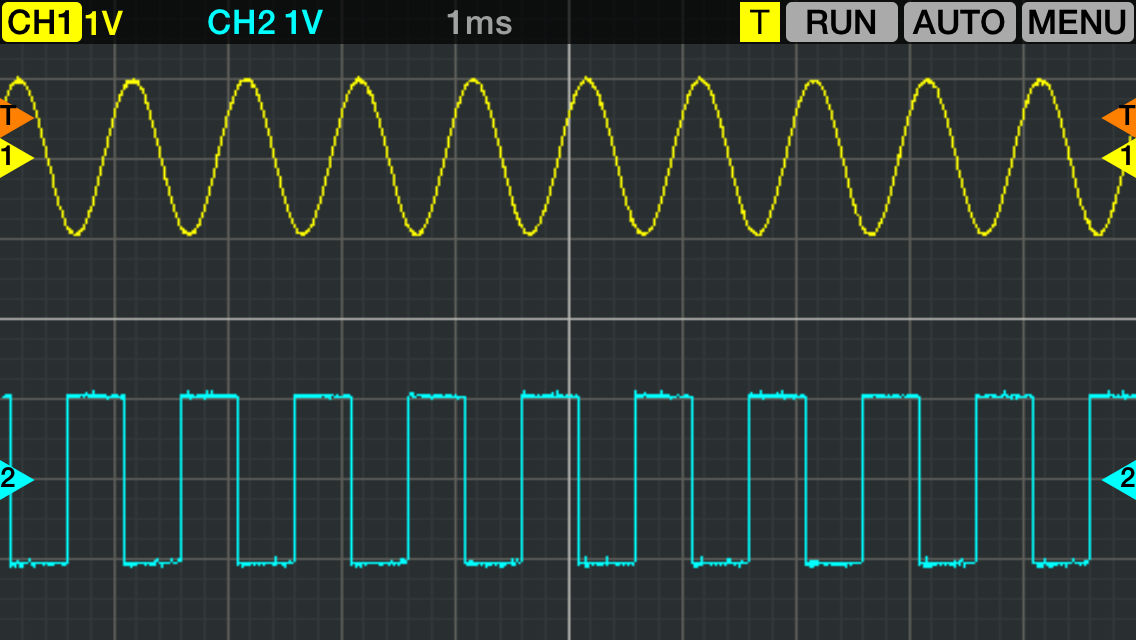Tap the right cyan channel 2 marker
Image resolution: width=1136 pixels, height=640 pixels.
pyautogui.click(x=1120, y=480)
